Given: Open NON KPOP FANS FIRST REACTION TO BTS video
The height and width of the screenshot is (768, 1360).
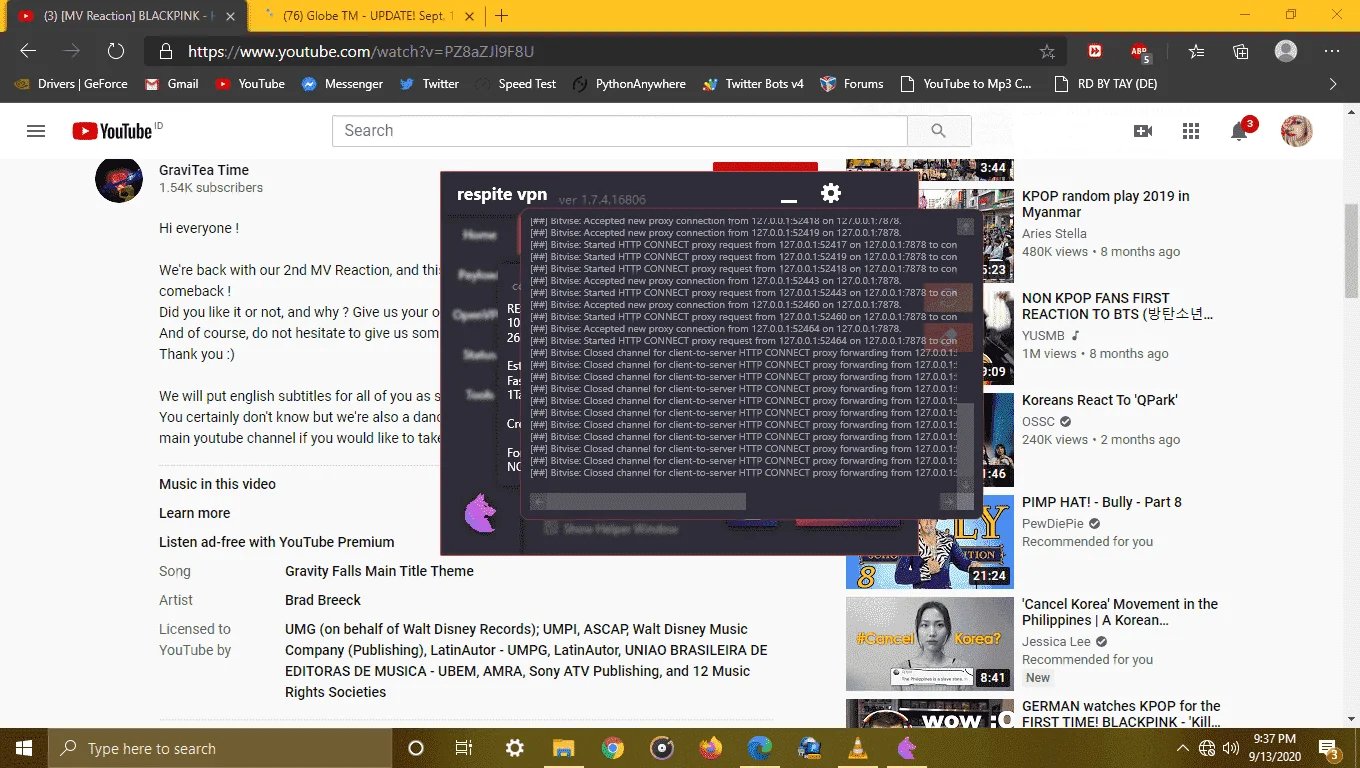Looking at the screenshot, I should [x=1117, y=306].
